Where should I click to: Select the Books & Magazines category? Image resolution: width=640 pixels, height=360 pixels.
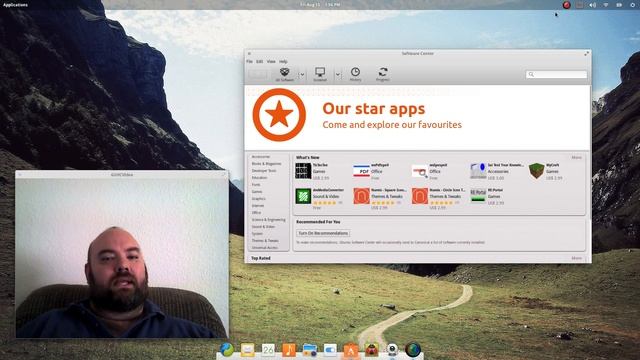pyautogui.click(x=267, y=164)
